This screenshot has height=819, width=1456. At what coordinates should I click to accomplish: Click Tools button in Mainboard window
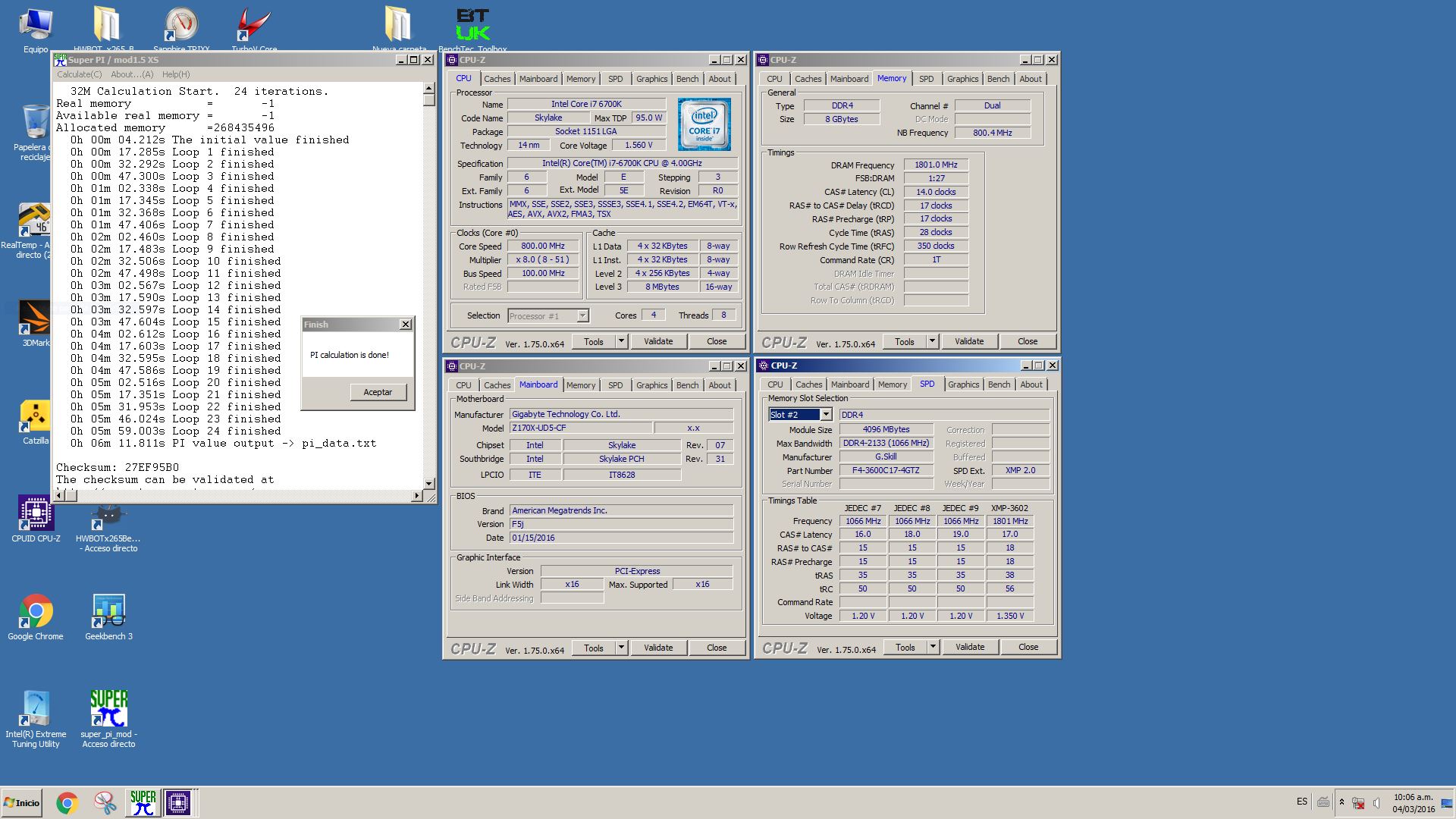click(594, 648)
